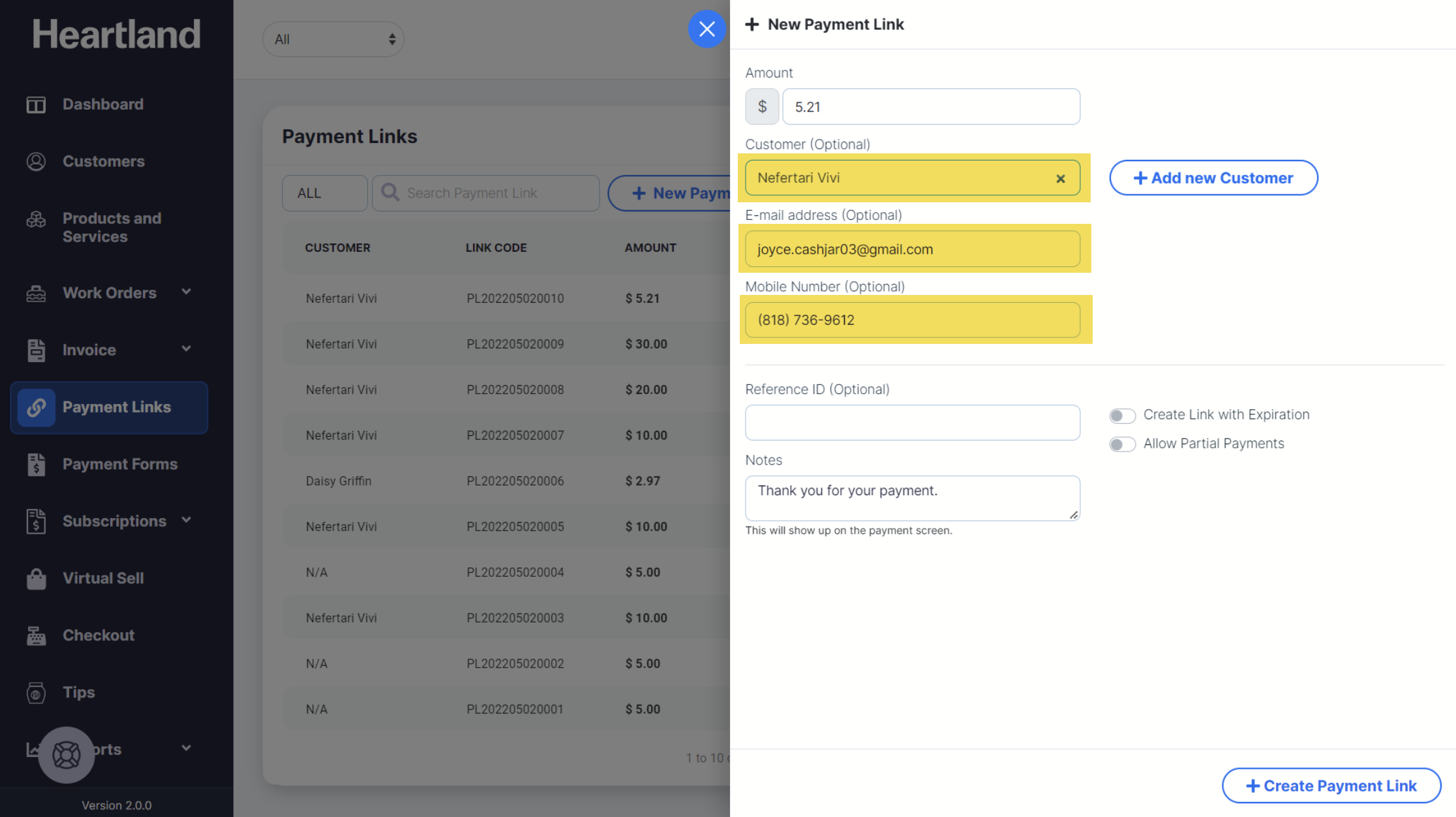This screenshot has height=817, width=1456.
Task: Click the Payment Links chain icon
Action: (x=36, y=407)
